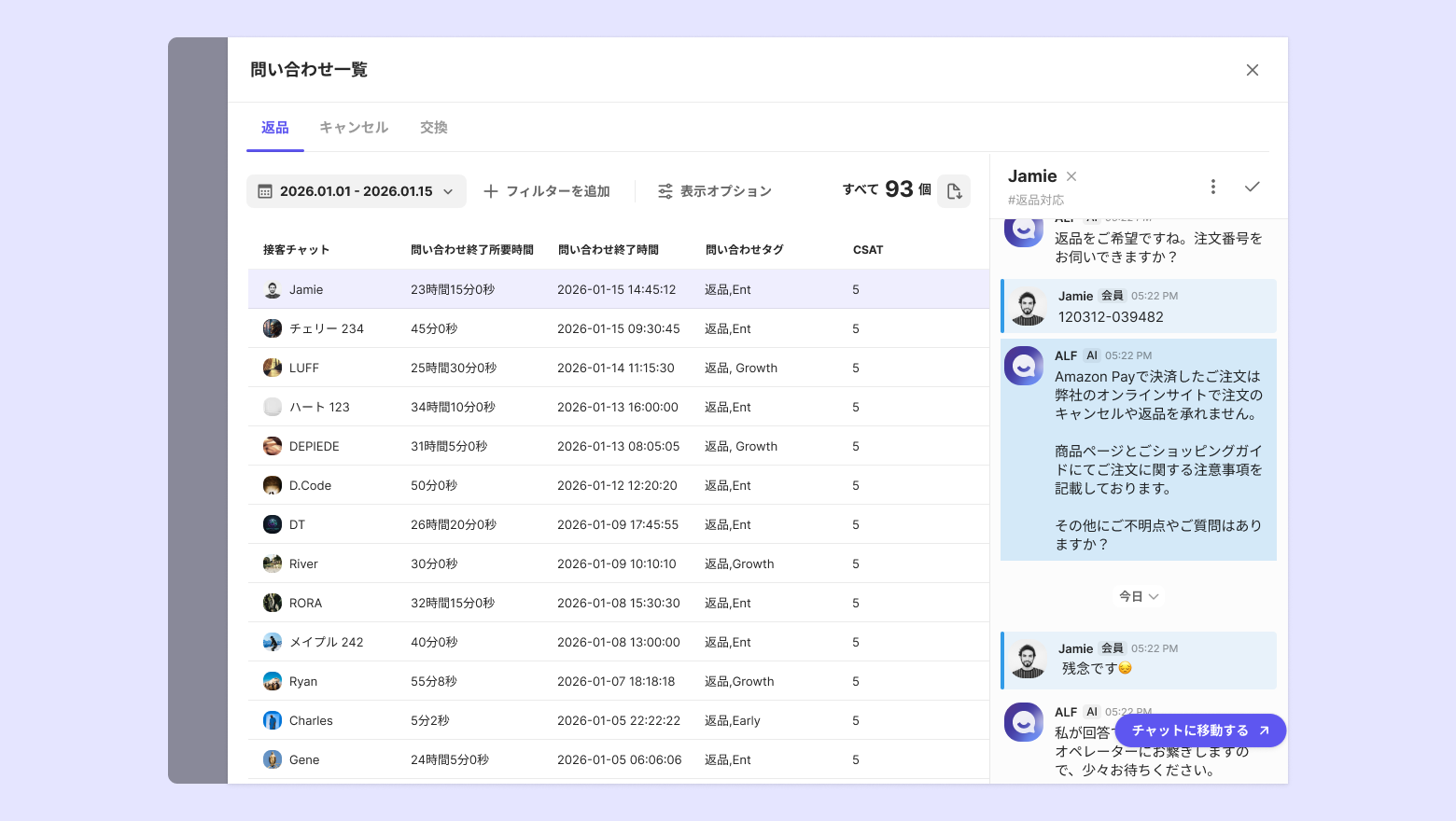This screenshot has width=1456, height=821.
Task: Switch to the キャンセル tab
Action: 354,128
